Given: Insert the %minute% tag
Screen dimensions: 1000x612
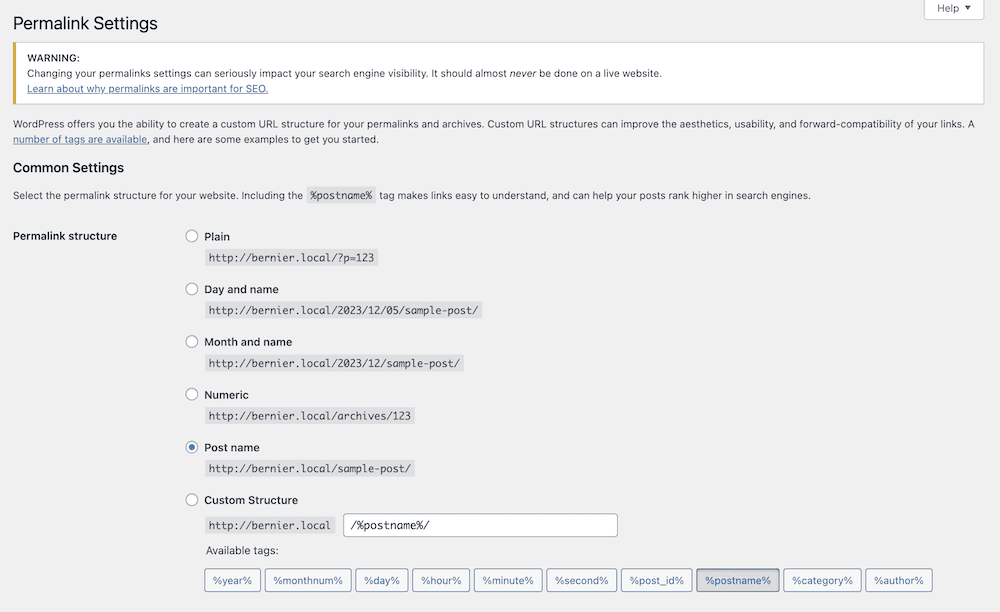Looking at the screenshot, I should [x=508, y=580].
